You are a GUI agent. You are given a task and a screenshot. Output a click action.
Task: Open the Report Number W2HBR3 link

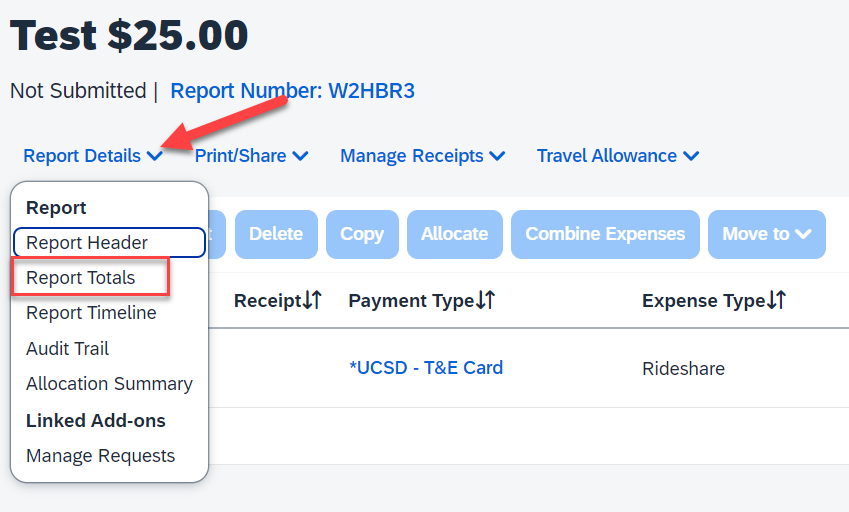(292, 91)
